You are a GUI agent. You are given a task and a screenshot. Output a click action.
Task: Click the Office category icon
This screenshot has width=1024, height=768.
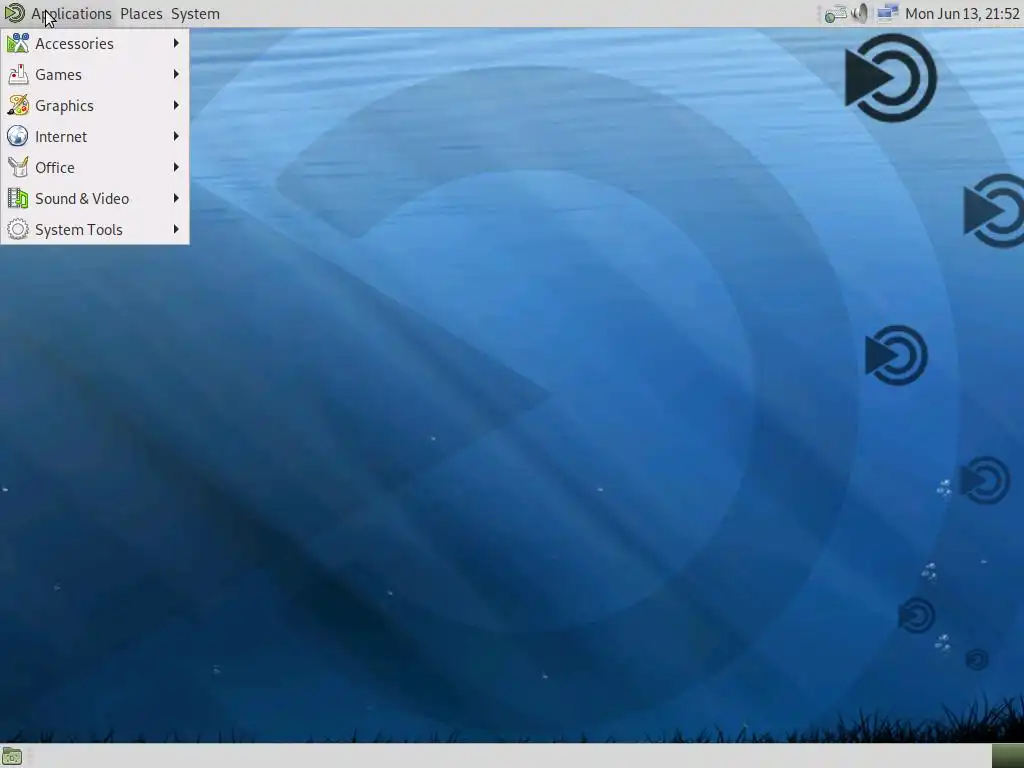click(x=18, y=168)
